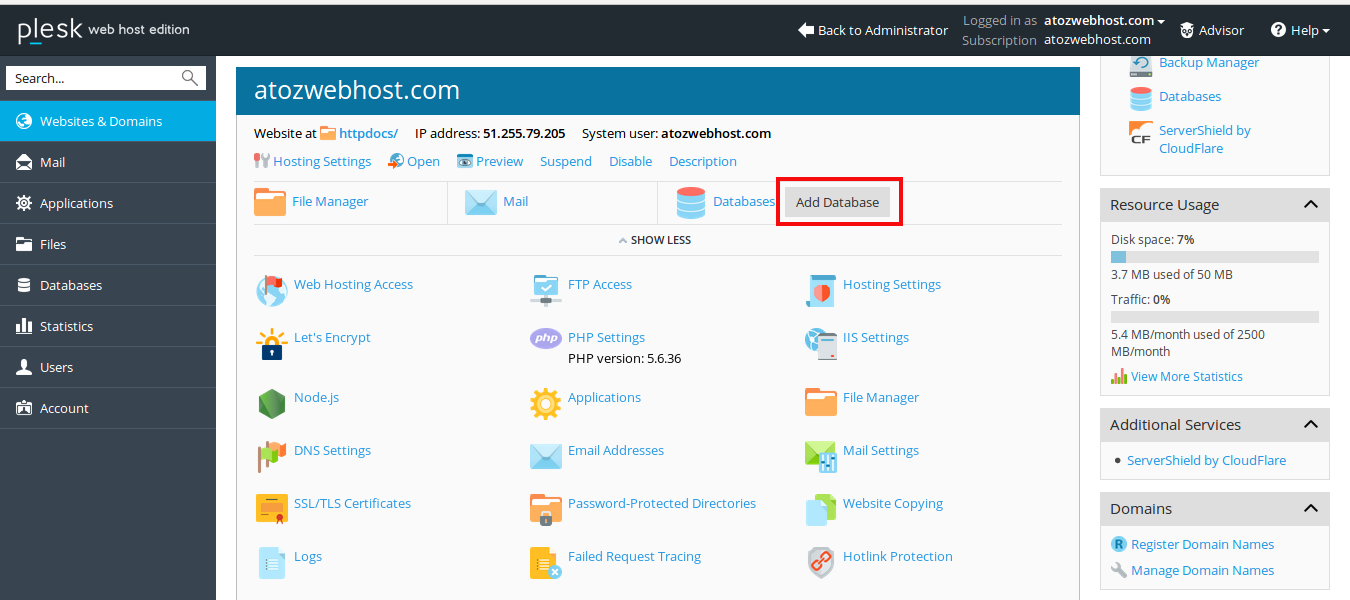Open the Website Copying icon

tap(821, 509)
